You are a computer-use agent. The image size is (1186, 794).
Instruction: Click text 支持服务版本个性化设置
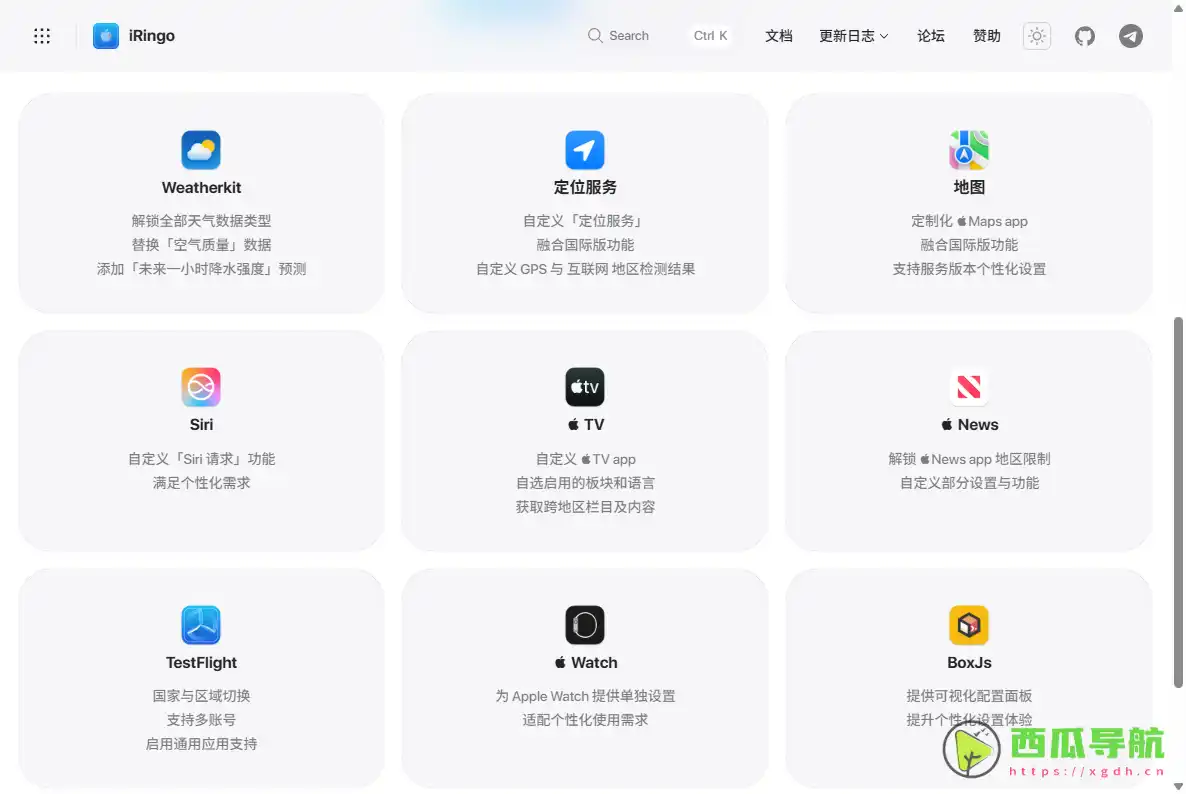click(969, 269)
